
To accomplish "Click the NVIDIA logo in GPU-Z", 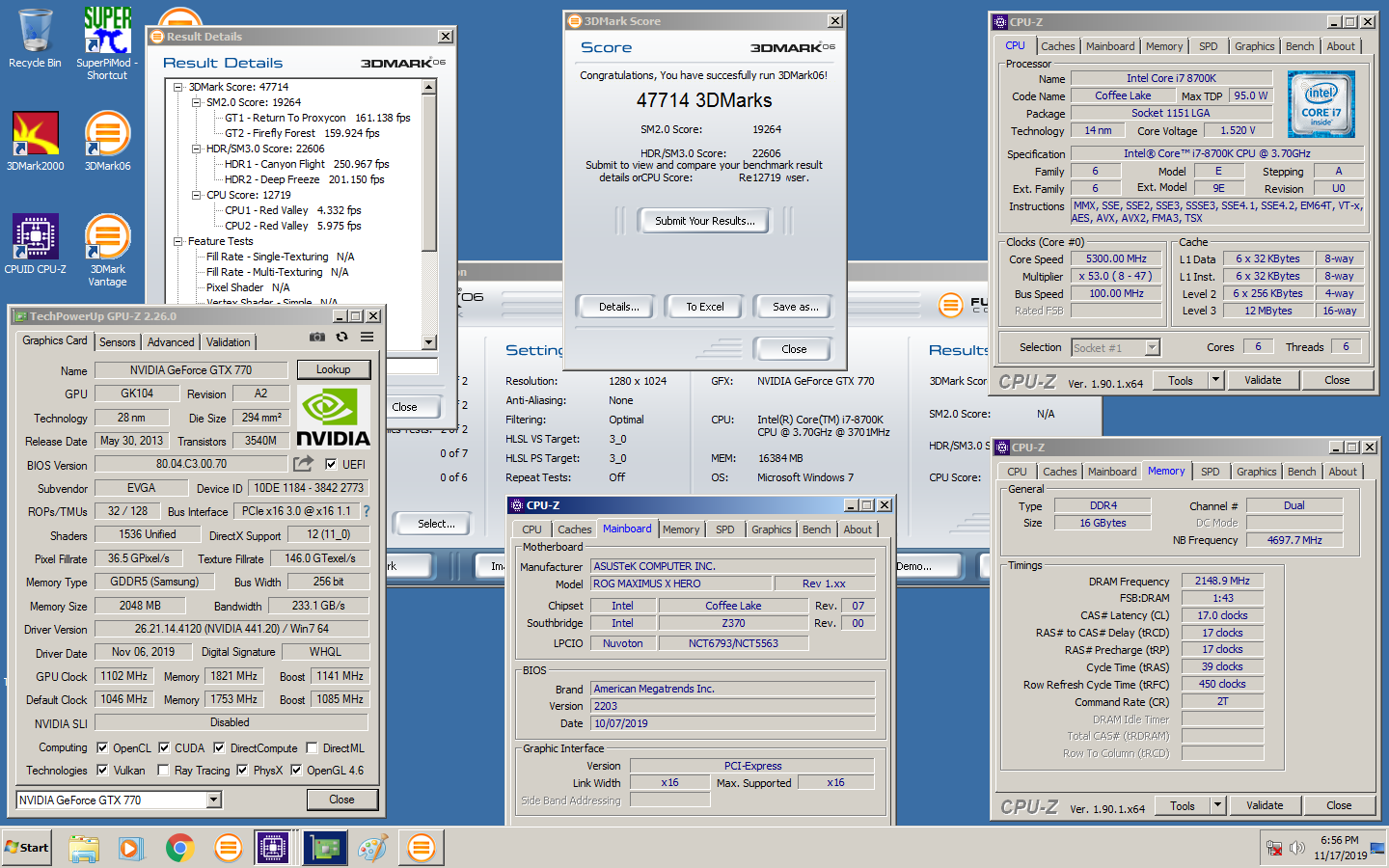I will pyautogui.click(x=333, y=417).
